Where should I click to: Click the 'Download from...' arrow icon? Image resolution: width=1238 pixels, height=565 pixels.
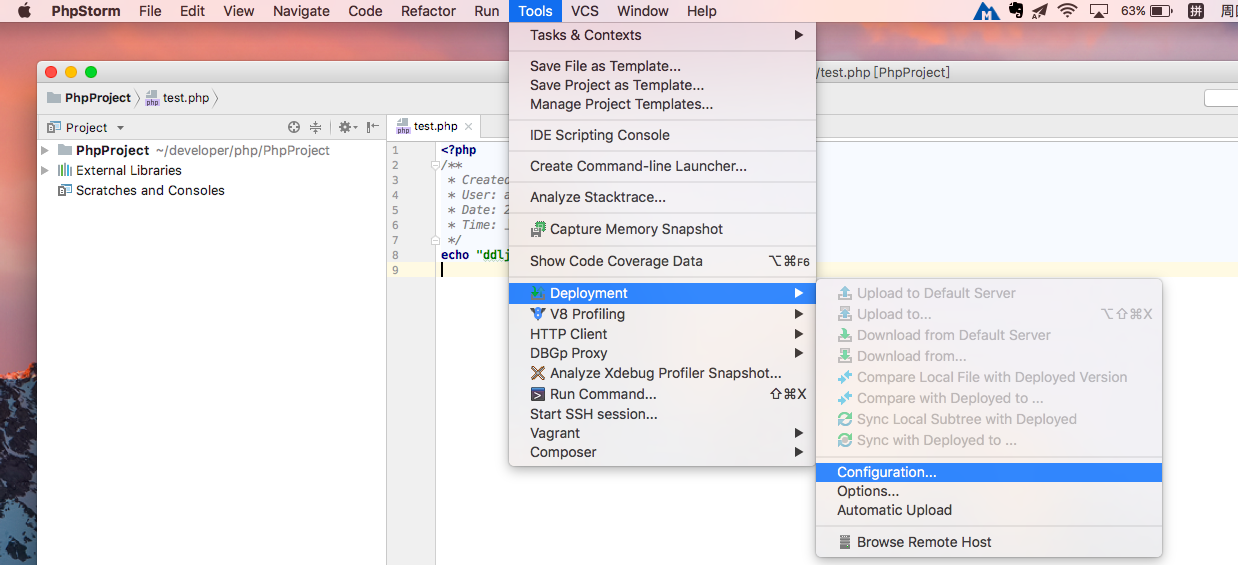tap(844, 356)
